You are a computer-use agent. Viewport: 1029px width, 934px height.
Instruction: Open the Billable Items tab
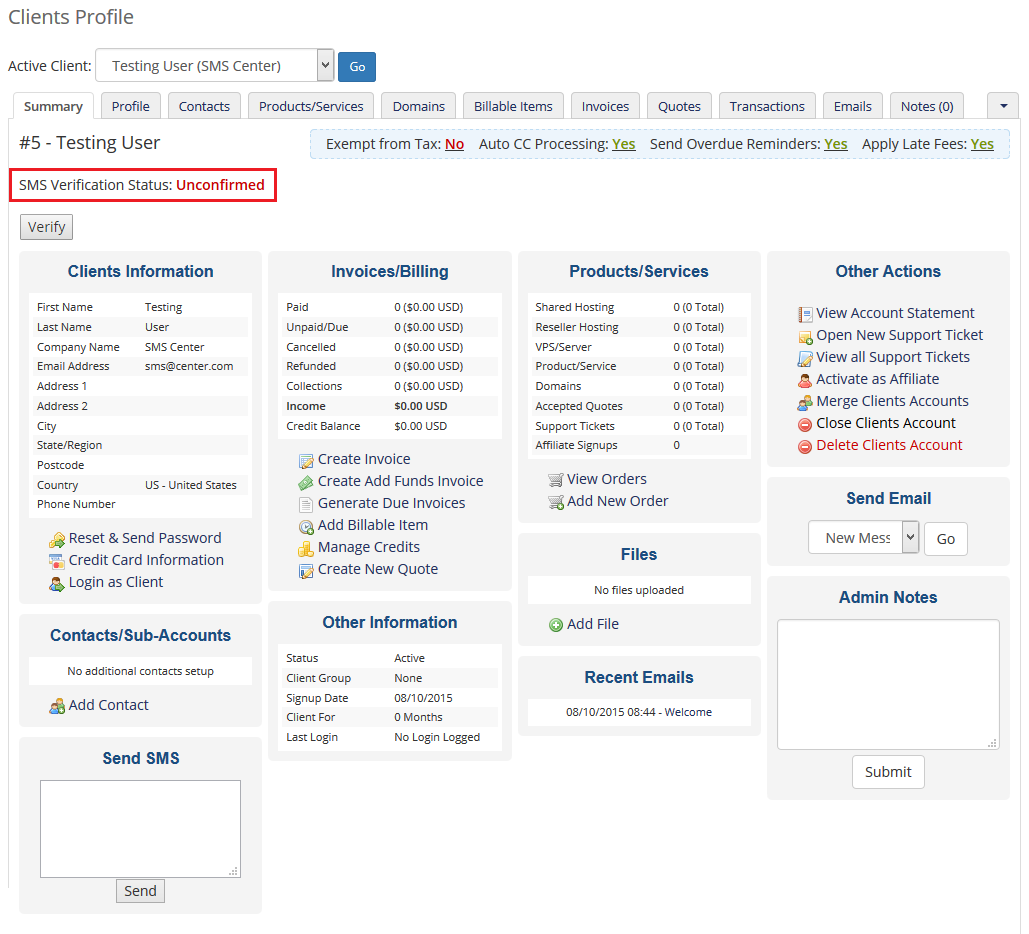pyautogui.click(x=513, y=106)
